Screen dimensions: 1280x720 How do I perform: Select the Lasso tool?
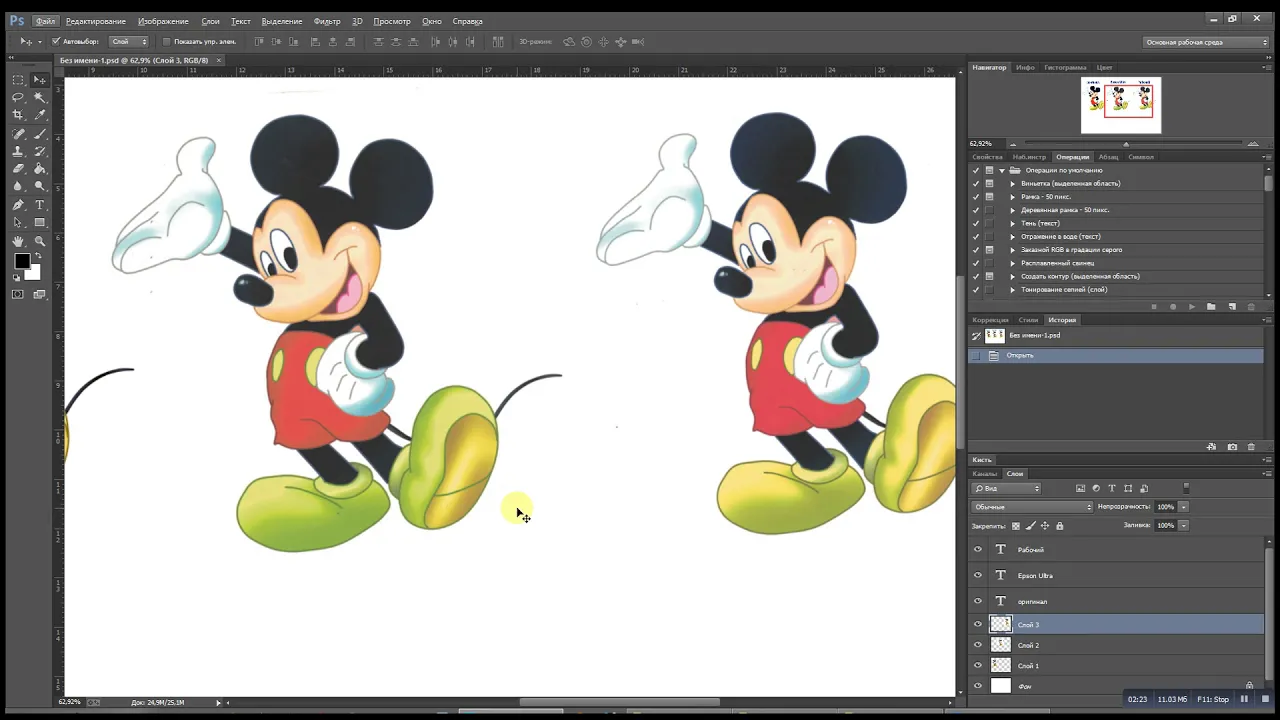click(18, 97)
